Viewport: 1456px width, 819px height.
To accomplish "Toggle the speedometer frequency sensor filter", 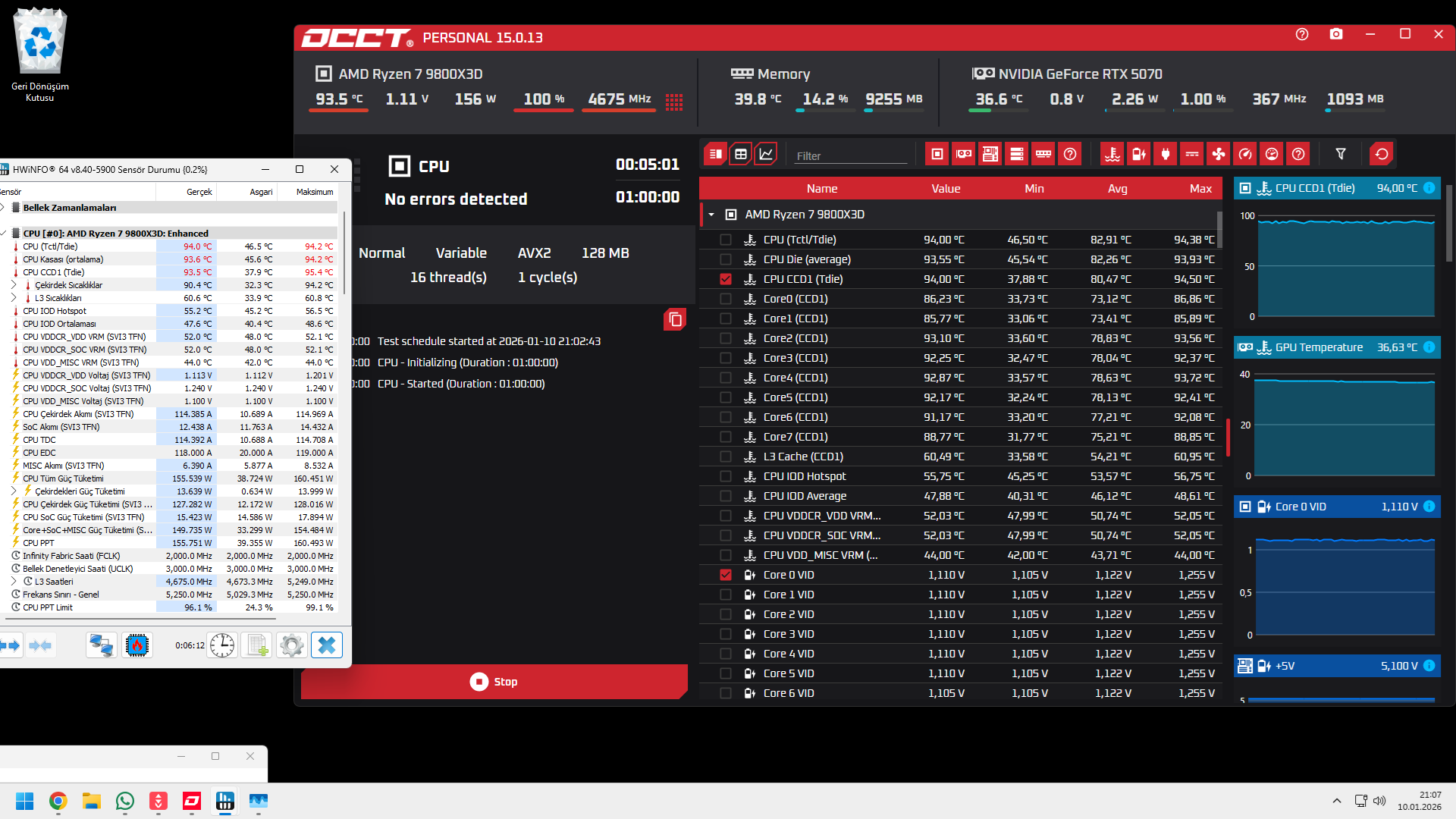I will pos(1245,154).
